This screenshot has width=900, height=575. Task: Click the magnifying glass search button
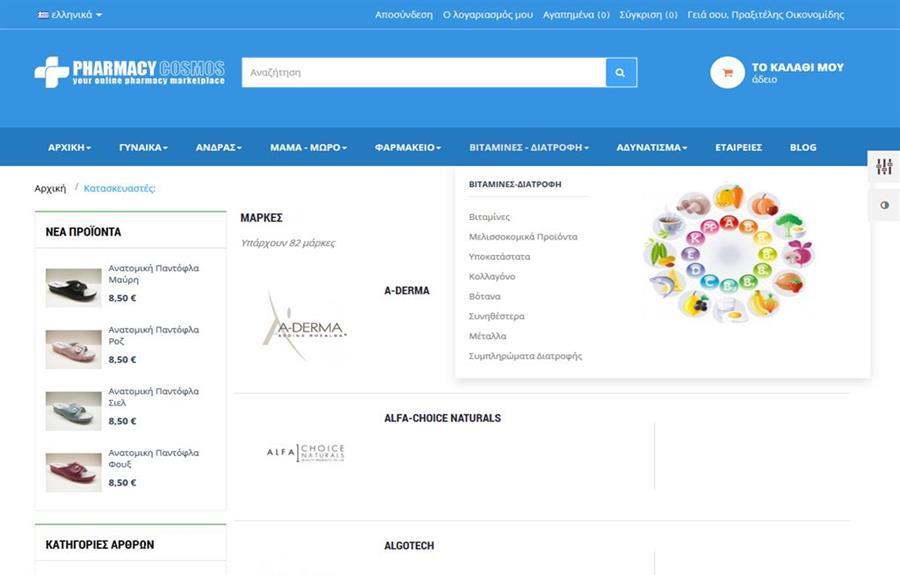[x=620, y=73]
